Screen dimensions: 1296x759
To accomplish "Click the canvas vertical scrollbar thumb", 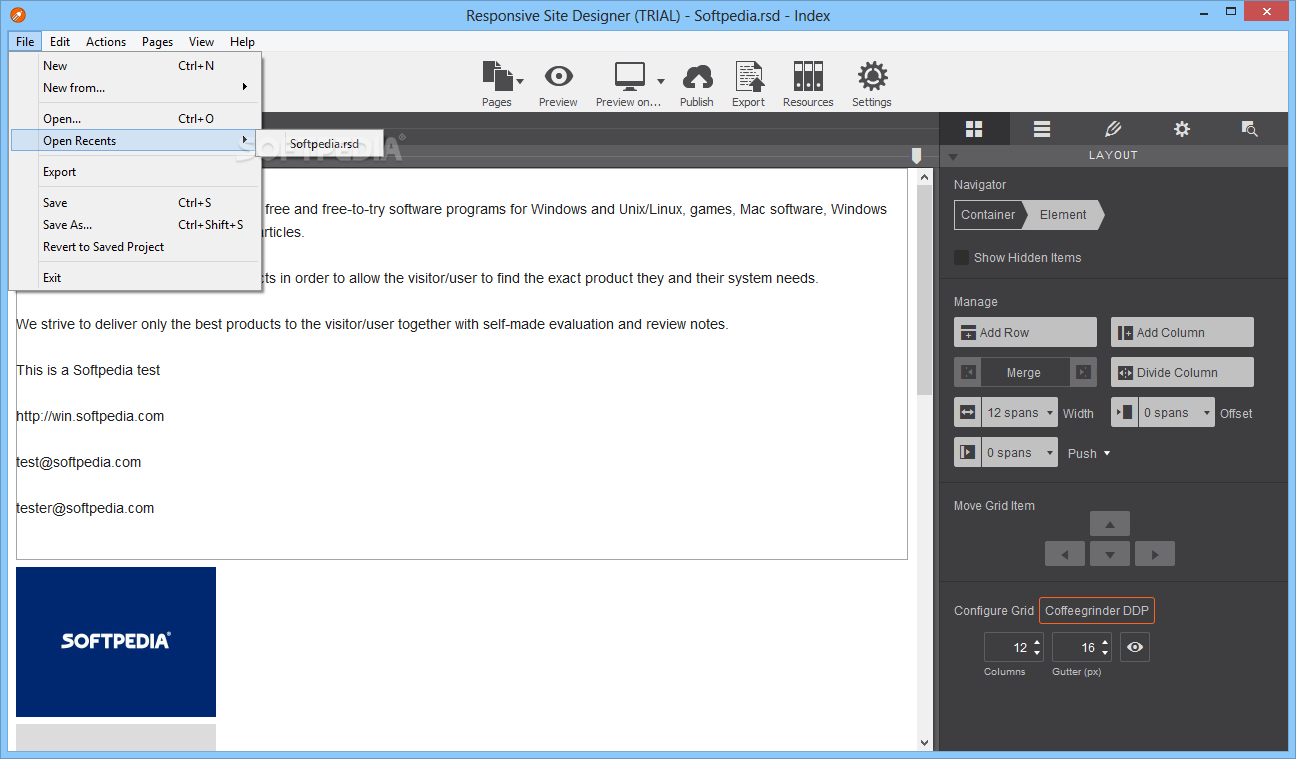I will [x=925, y=288].
